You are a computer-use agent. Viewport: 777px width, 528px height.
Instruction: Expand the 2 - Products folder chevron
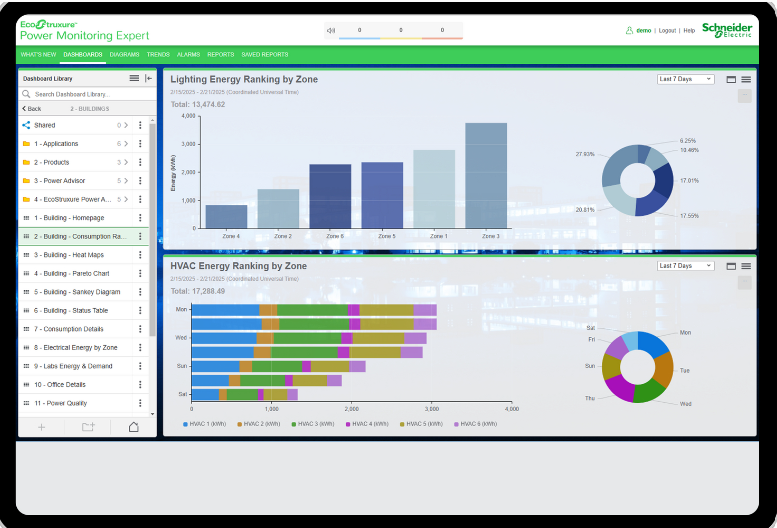coord(126,162)
